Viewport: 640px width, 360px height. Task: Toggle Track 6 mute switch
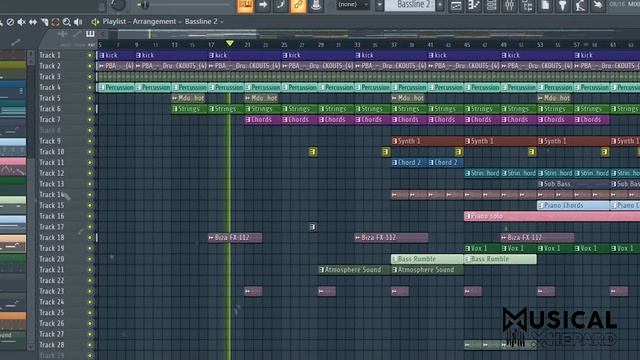tap(90, 109)
